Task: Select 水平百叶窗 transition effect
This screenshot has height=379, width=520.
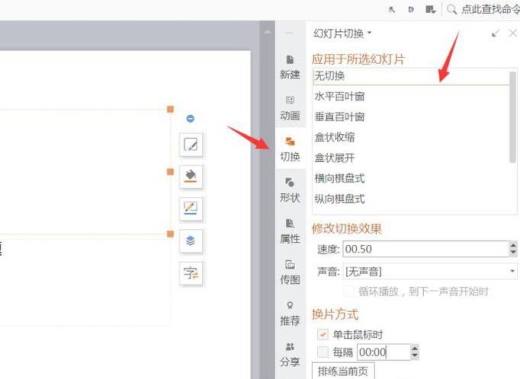Action: (411, 96)
